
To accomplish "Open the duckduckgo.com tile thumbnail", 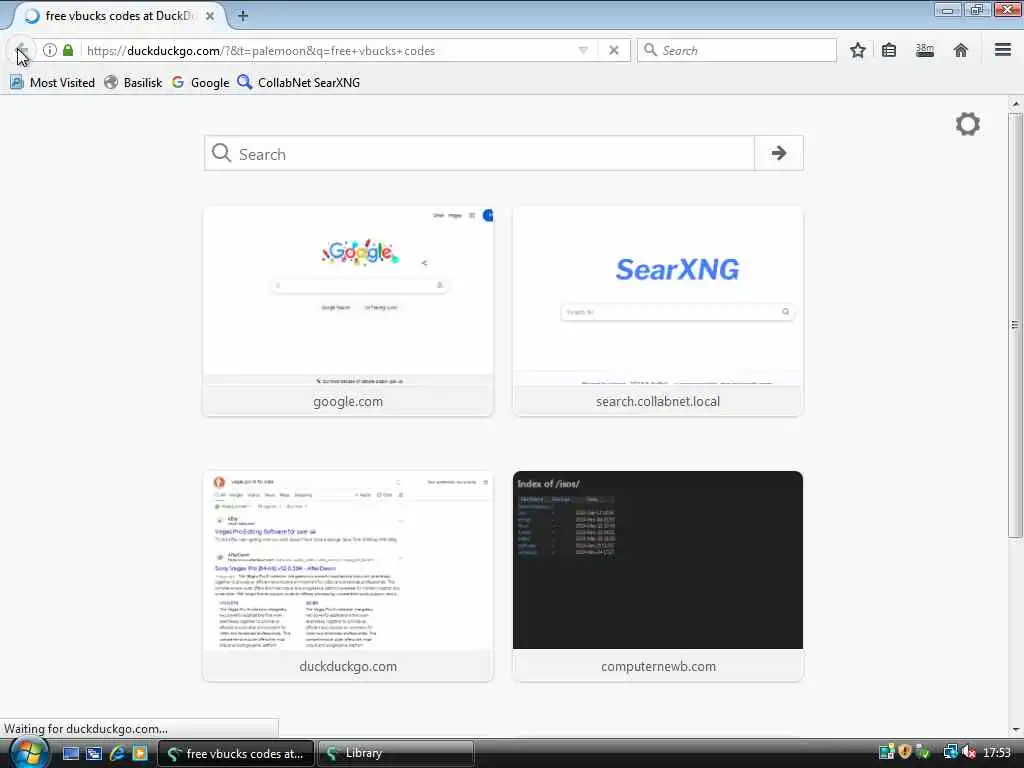I will click(348, 560).
